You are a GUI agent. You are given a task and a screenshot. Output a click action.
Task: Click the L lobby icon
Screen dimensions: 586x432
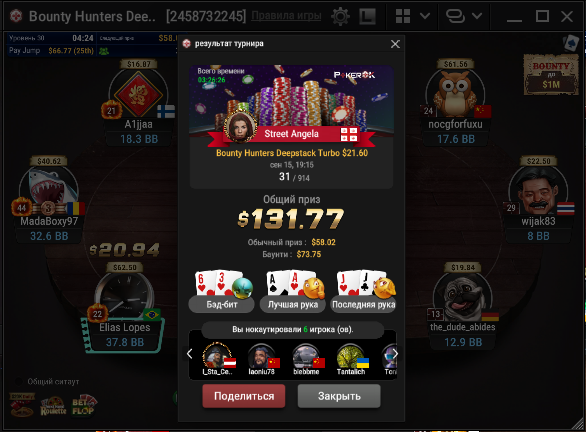click(x=367, y=16)
